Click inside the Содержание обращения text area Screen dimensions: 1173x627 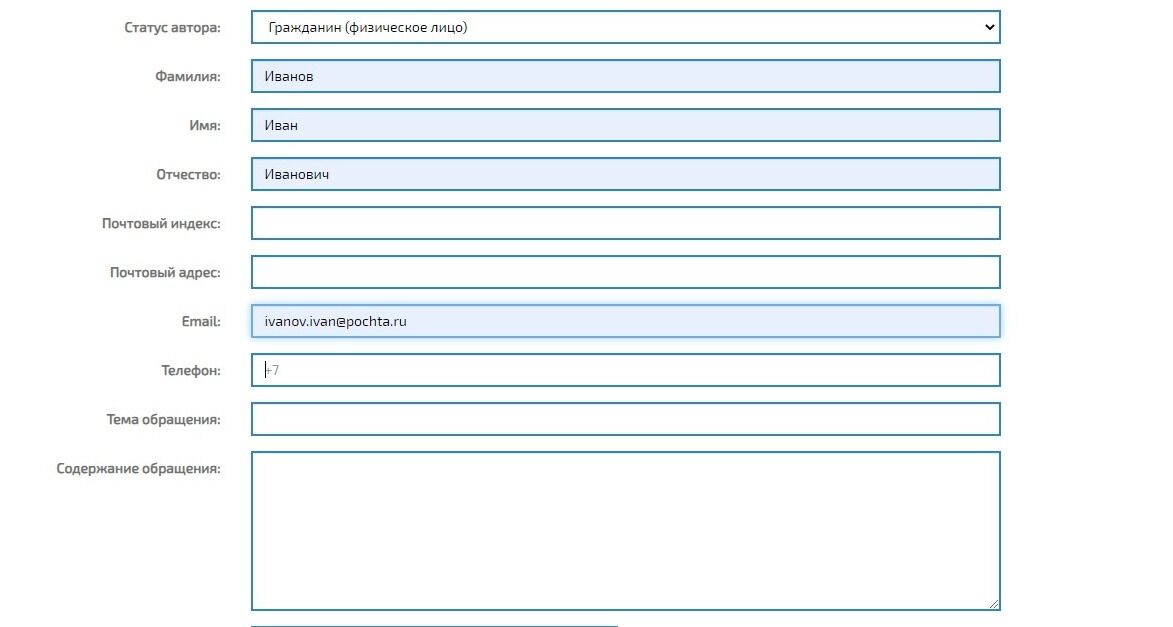pyautogui.click(x=625, y=531)
